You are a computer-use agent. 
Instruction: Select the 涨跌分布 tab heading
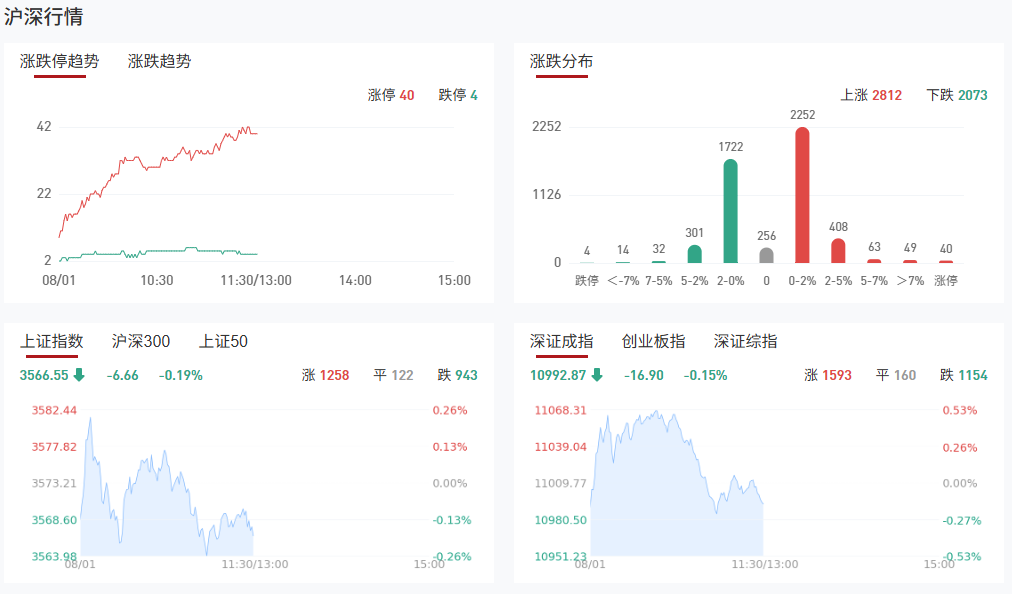[x=561, y=61]
